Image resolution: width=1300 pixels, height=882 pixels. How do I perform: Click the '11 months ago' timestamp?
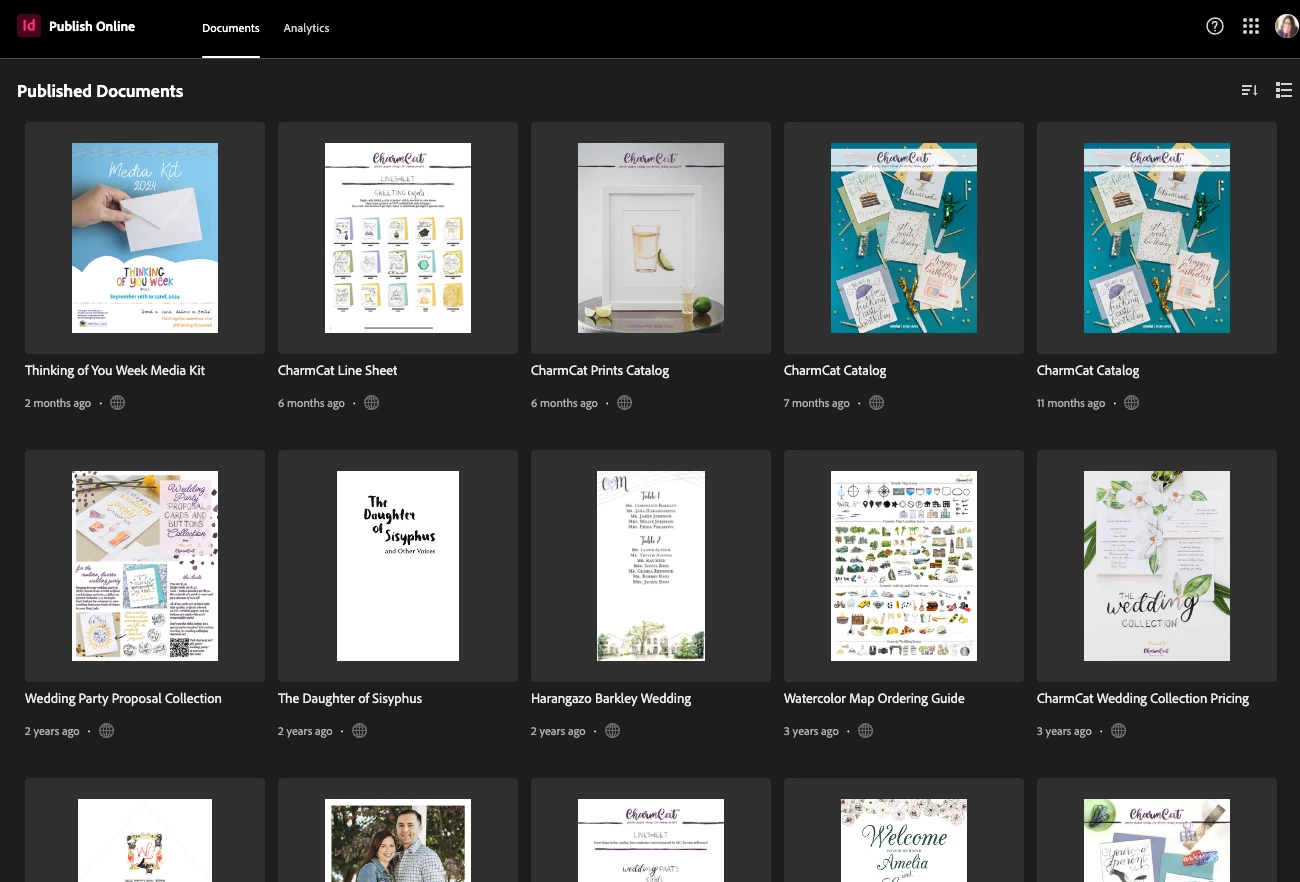1071,403
